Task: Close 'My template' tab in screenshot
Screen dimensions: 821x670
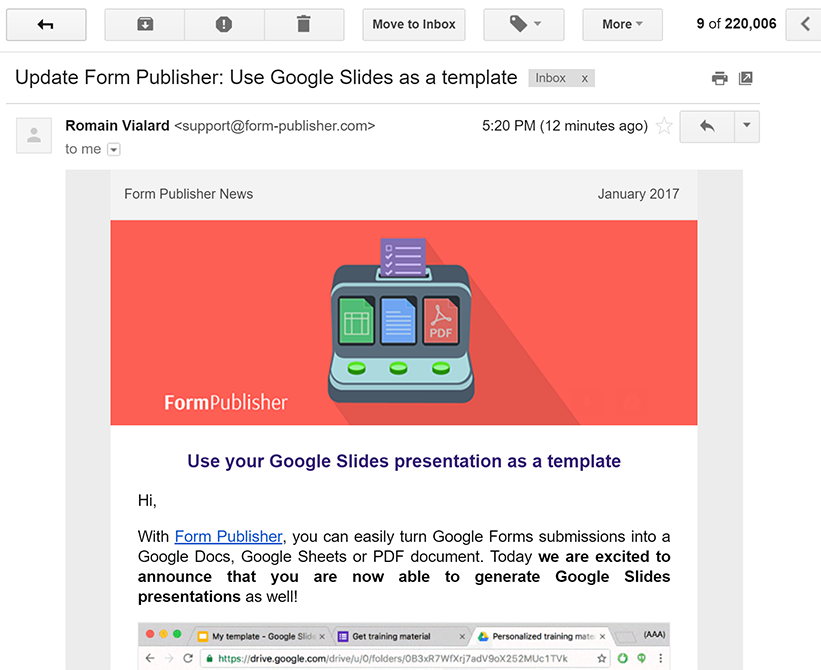Action: (322, 636)
